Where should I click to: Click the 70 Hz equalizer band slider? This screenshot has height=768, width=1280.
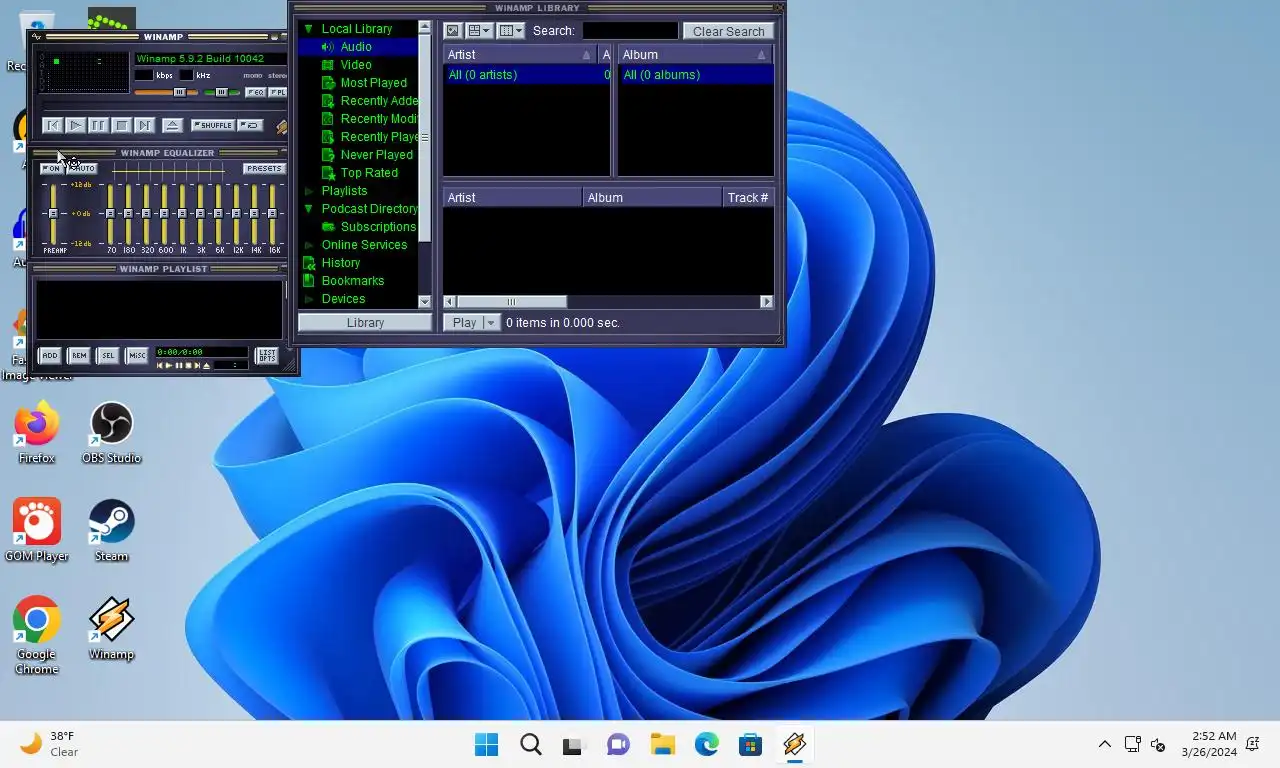pyautogui.click(x=110, y=214)
